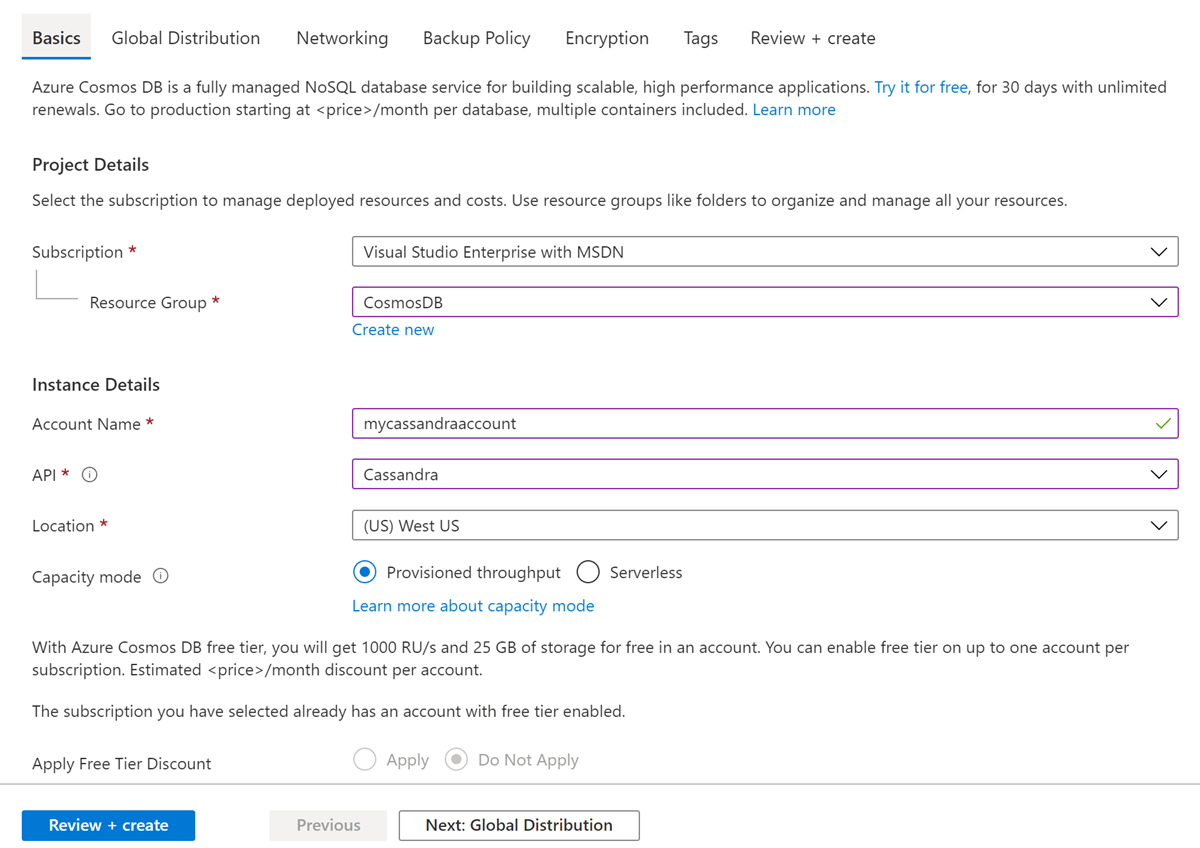The image size is (1200, 848).
Task: Select the Serverless capacity mode
Action: tap(588, 571)
